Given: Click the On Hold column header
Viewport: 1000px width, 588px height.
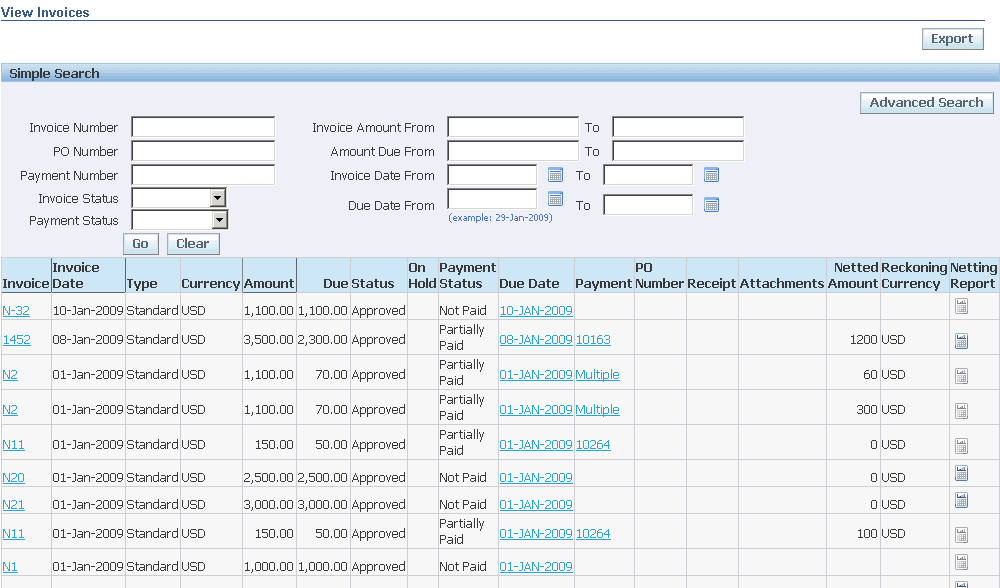Looking at the screenshot, I should coord(422,276).
